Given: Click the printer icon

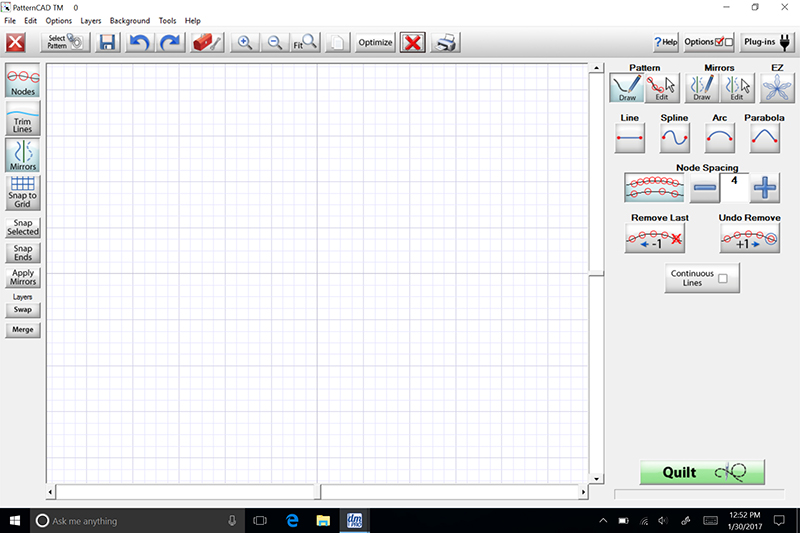Looking at the screenshot, I should [x=444, y=43].
